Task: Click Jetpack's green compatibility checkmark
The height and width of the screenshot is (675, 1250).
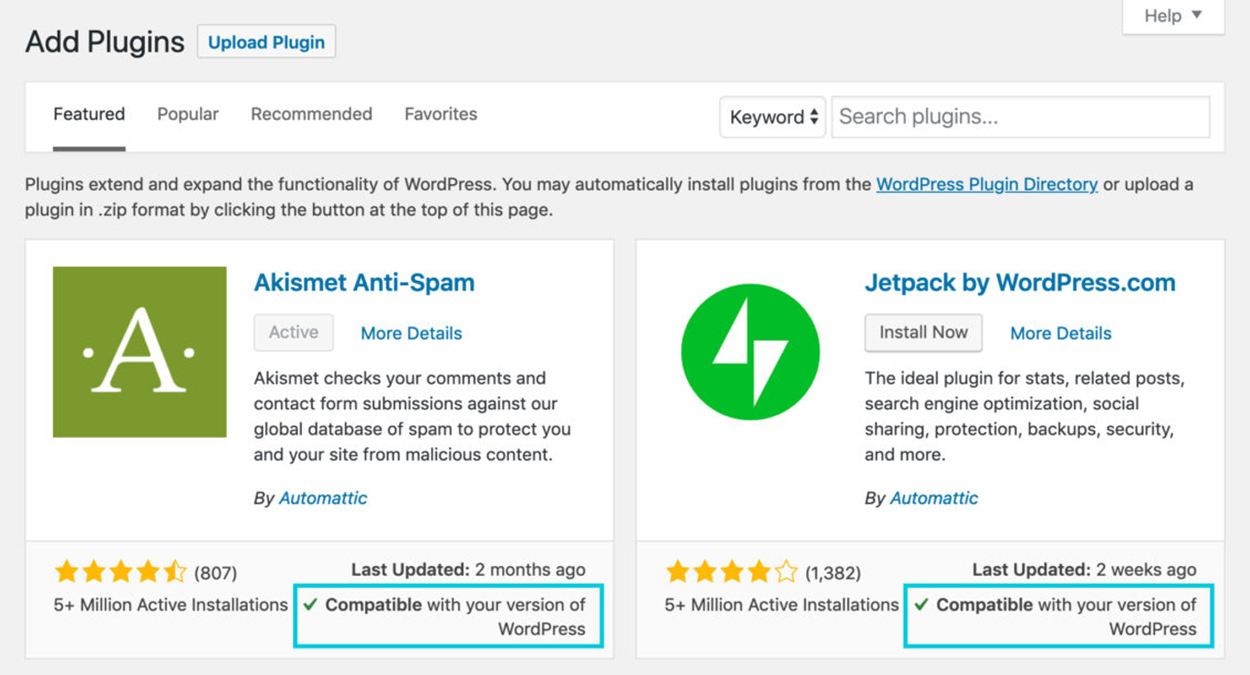Action: (x=922, y=604)
